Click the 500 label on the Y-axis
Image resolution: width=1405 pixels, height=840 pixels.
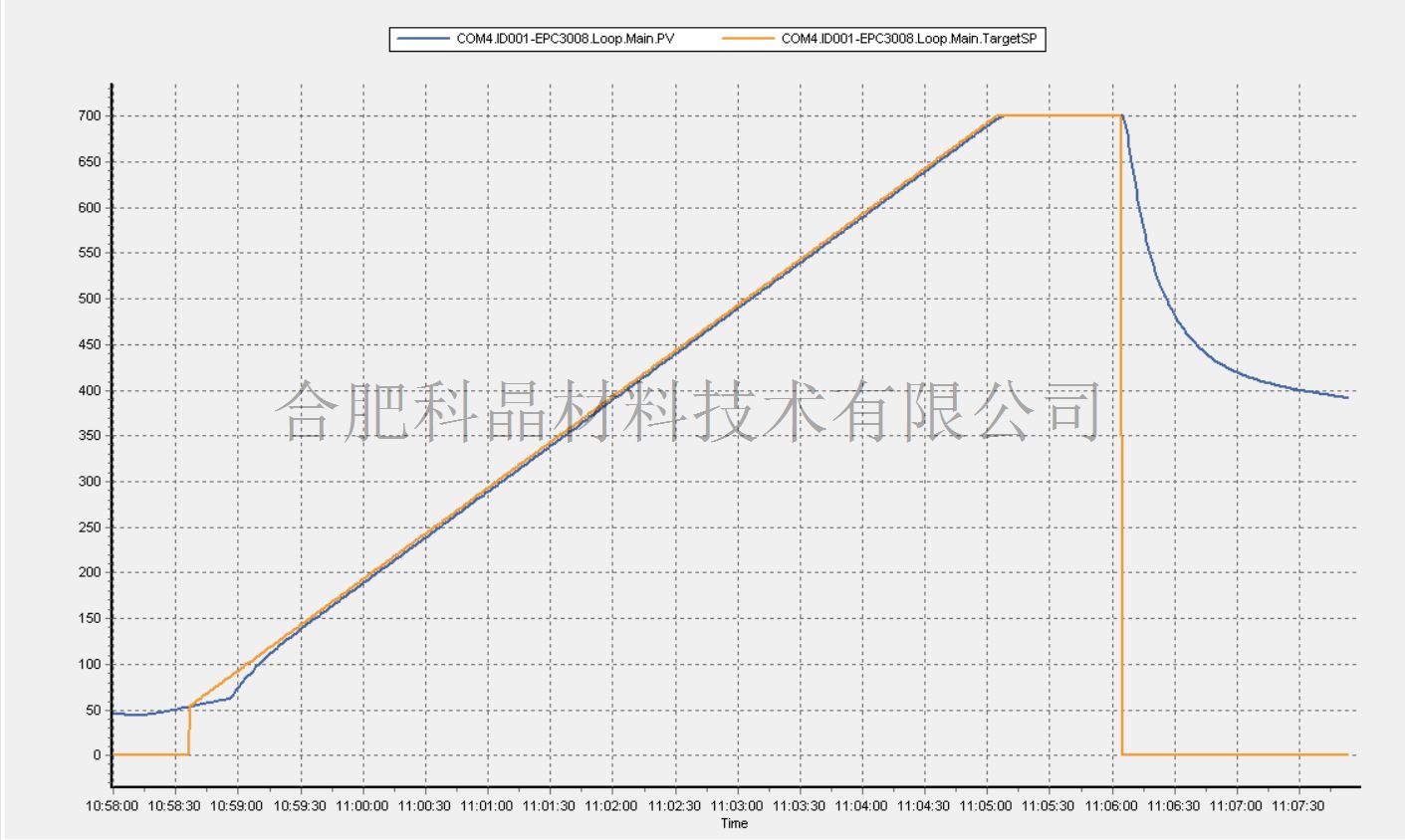[x=92, y=299]
